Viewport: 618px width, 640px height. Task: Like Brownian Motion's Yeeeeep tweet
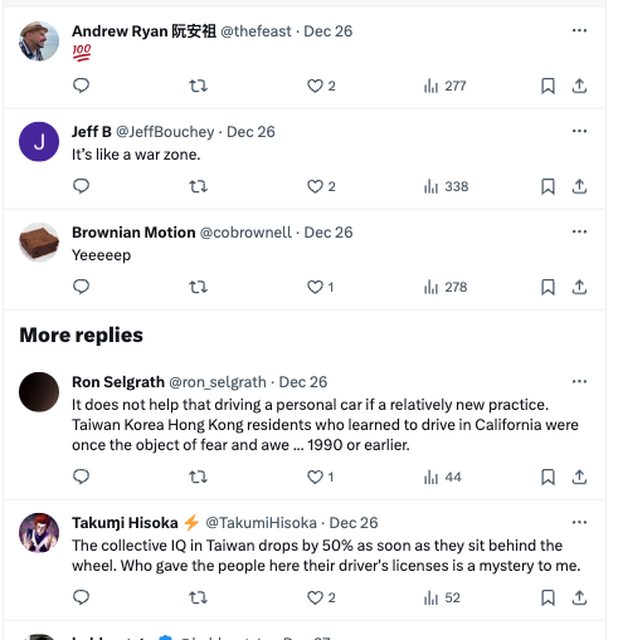click(316, 287)
